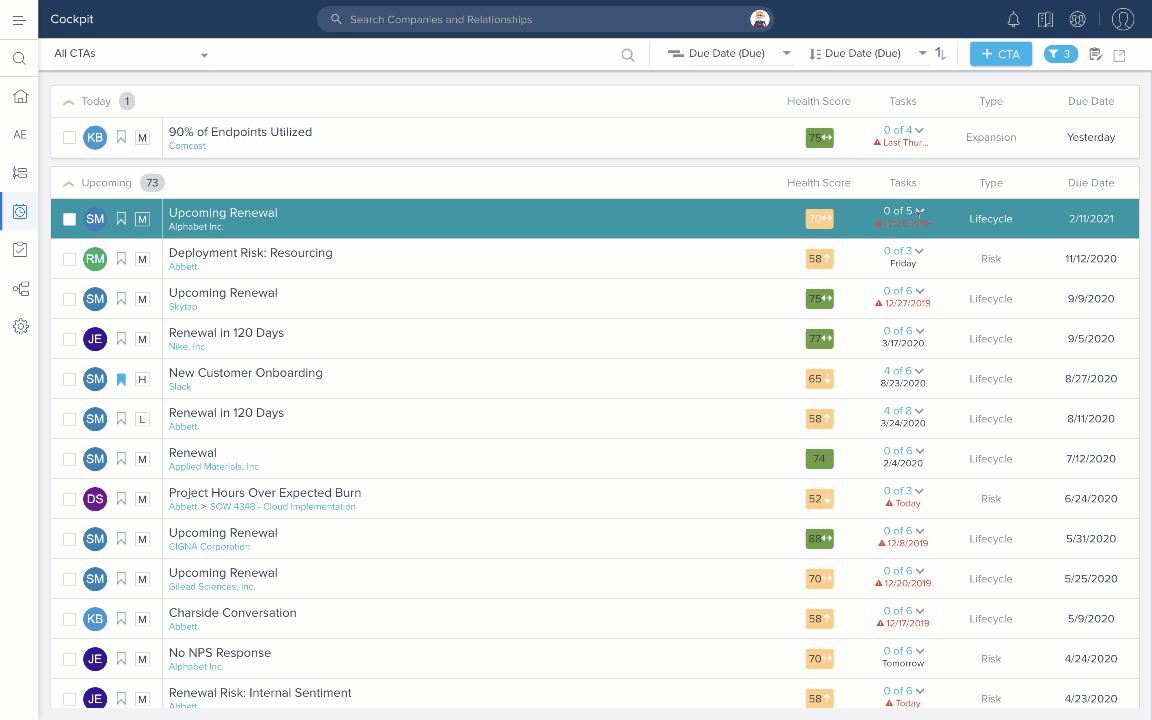Click the home icon in left sidebar
1152x720 pixels.
coord(20,96)
